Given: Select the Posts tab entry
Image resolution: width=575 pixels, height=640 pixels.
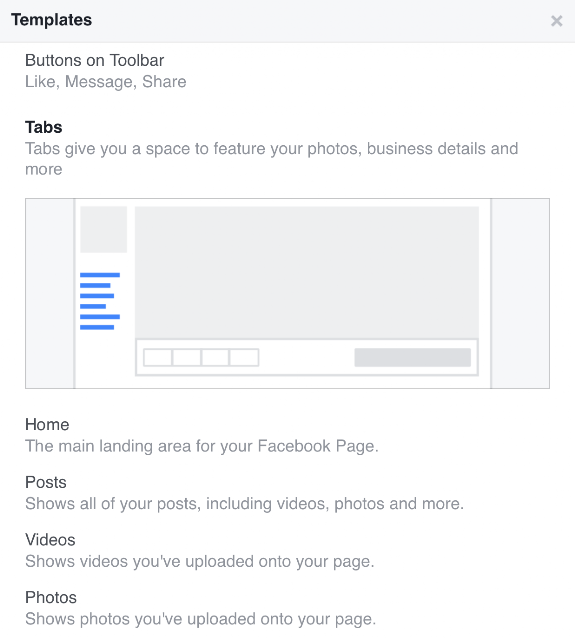Looking at the screenshot, I should pyautogui.click(x=46, y=482).
